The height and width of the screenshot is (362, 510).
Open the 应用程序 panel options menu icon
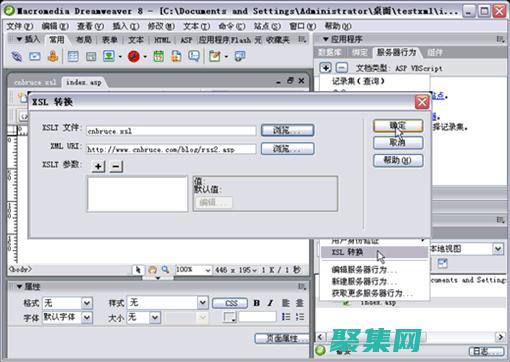500,39
